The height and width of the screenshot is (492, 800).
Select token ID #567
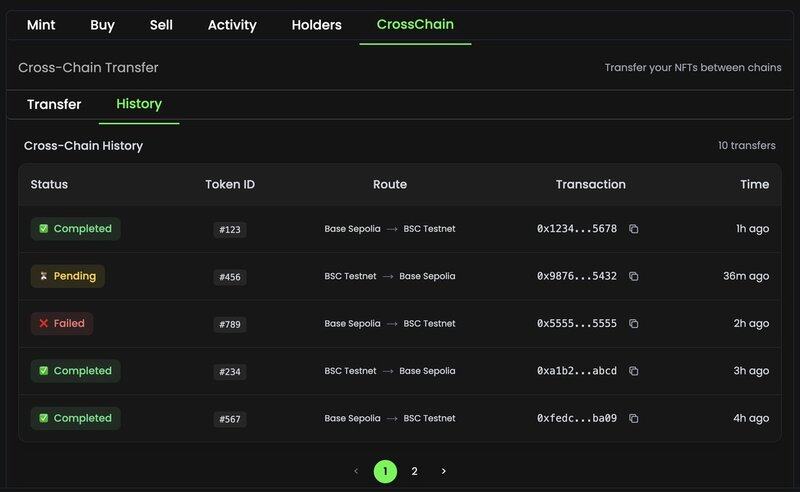pyautogui.click(x=230, y=420)
